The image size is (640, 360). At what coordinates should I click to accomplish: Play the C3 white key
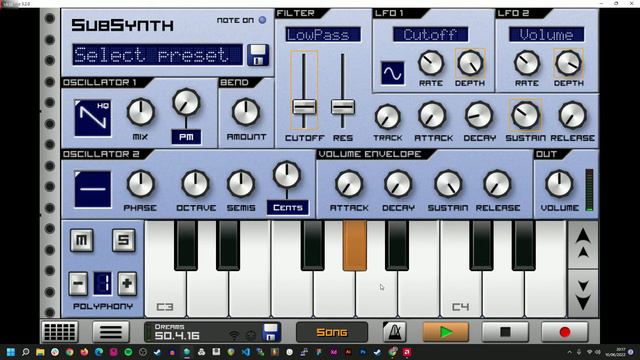point(165,294)
